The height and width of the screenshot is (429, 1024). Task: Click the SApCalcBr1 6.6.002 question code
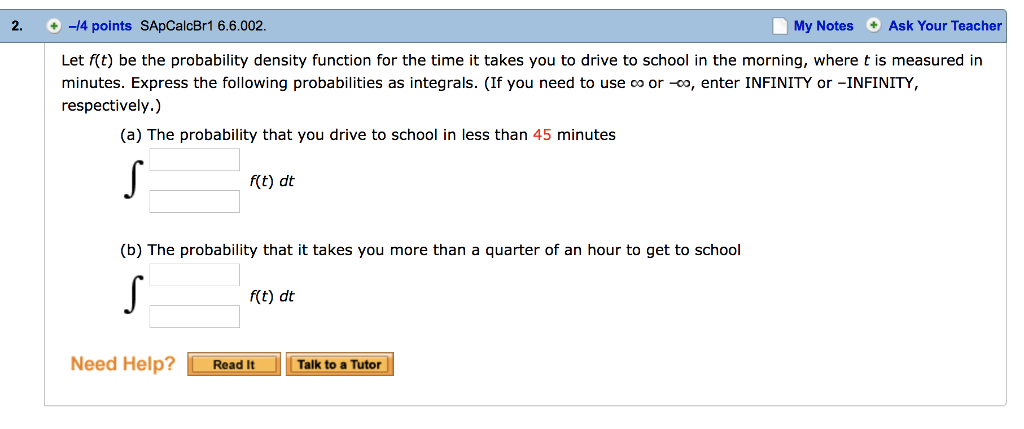click(x=203, y=26)
